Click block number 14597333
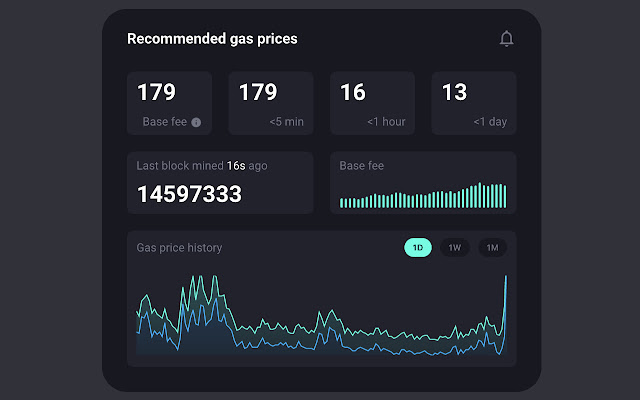The height and width of the screenshot is (400, 640). pos(189,194)
